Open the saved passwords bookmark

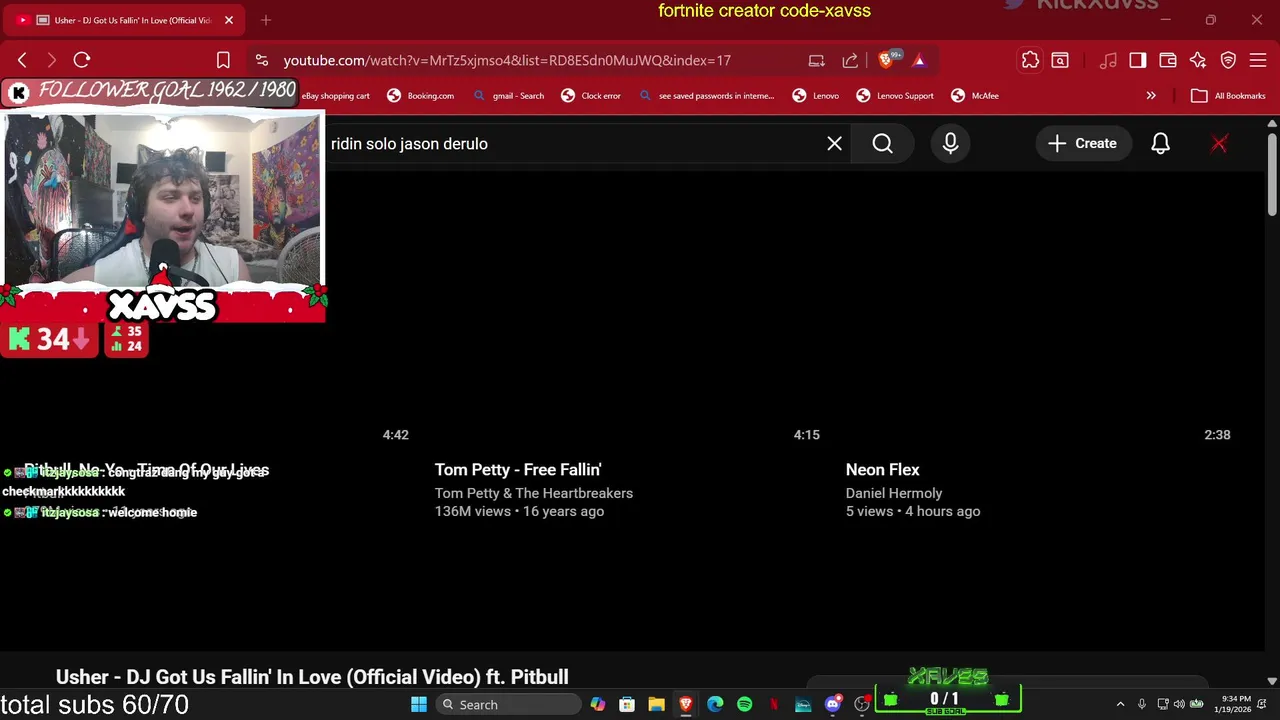(x=705, y=96)
